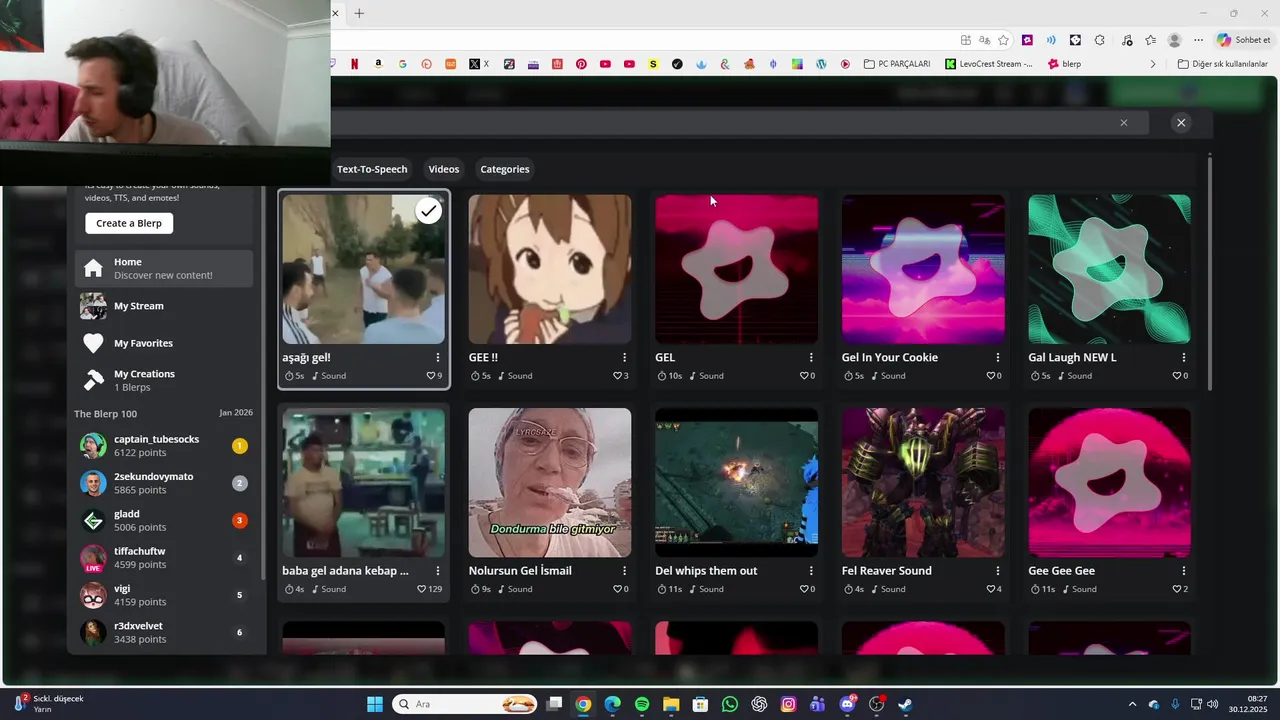Open options menu for 'Gal Laugh NEW L'

[x=1184, y=357]
